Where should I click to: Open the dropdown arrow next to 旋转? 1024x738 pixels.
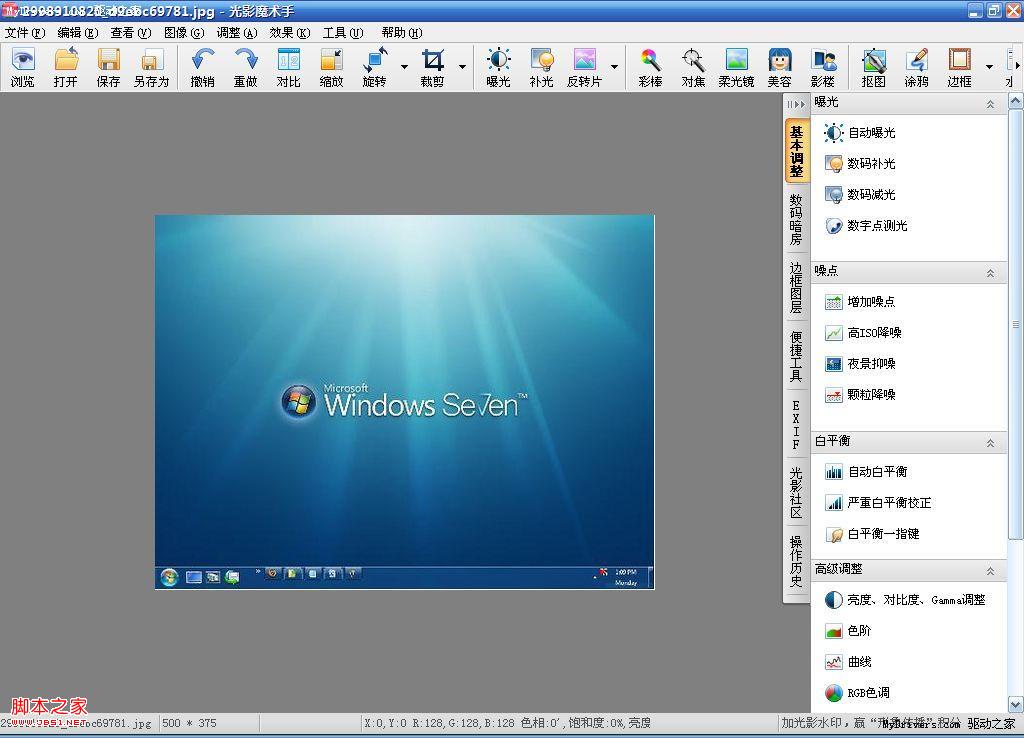[404, 67]
